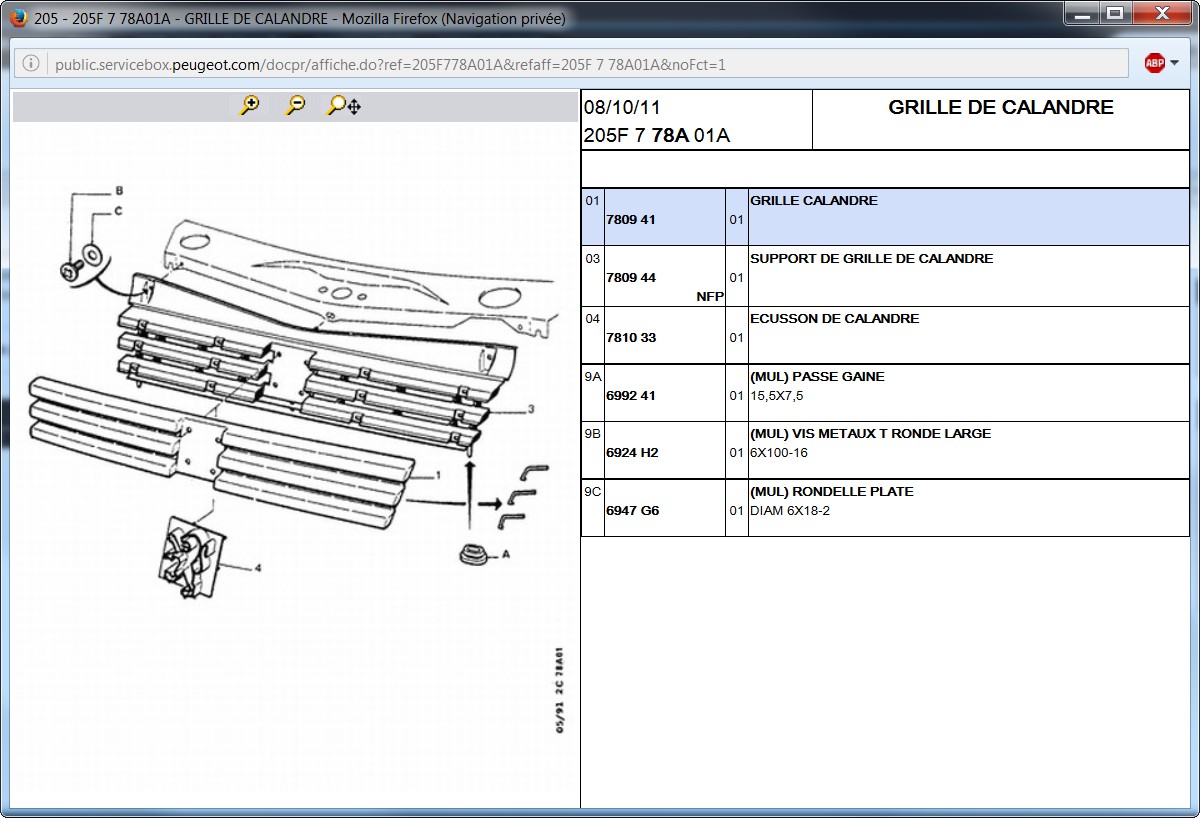Viewport: 1200px width, 818px height.
Task: Click the VIS METAUX T RONDE LARGE row
Action: click(x=870, y=434)
